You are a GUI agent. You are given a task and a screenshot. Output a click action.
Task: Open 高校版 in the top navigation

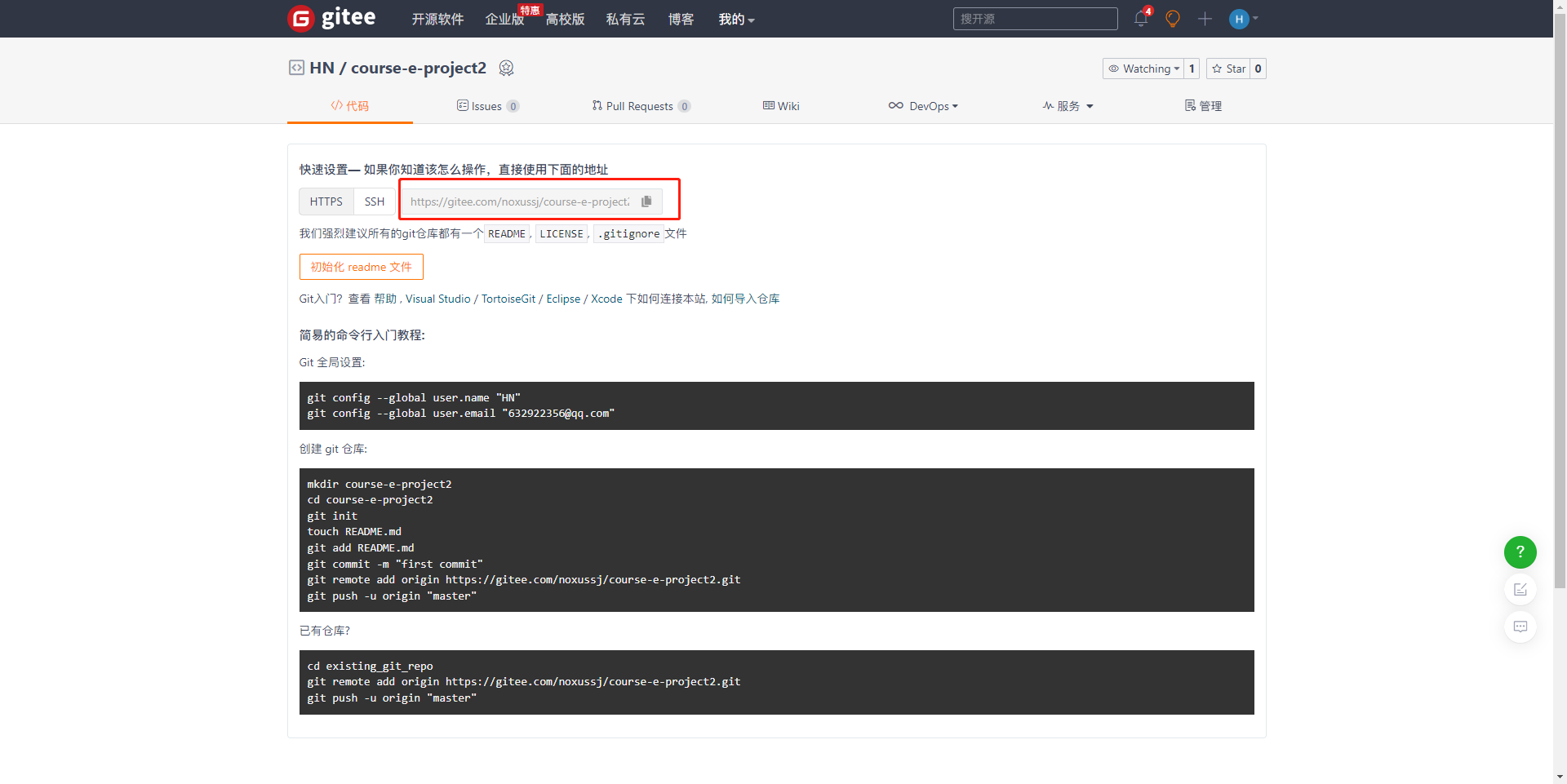click(565, 19)
